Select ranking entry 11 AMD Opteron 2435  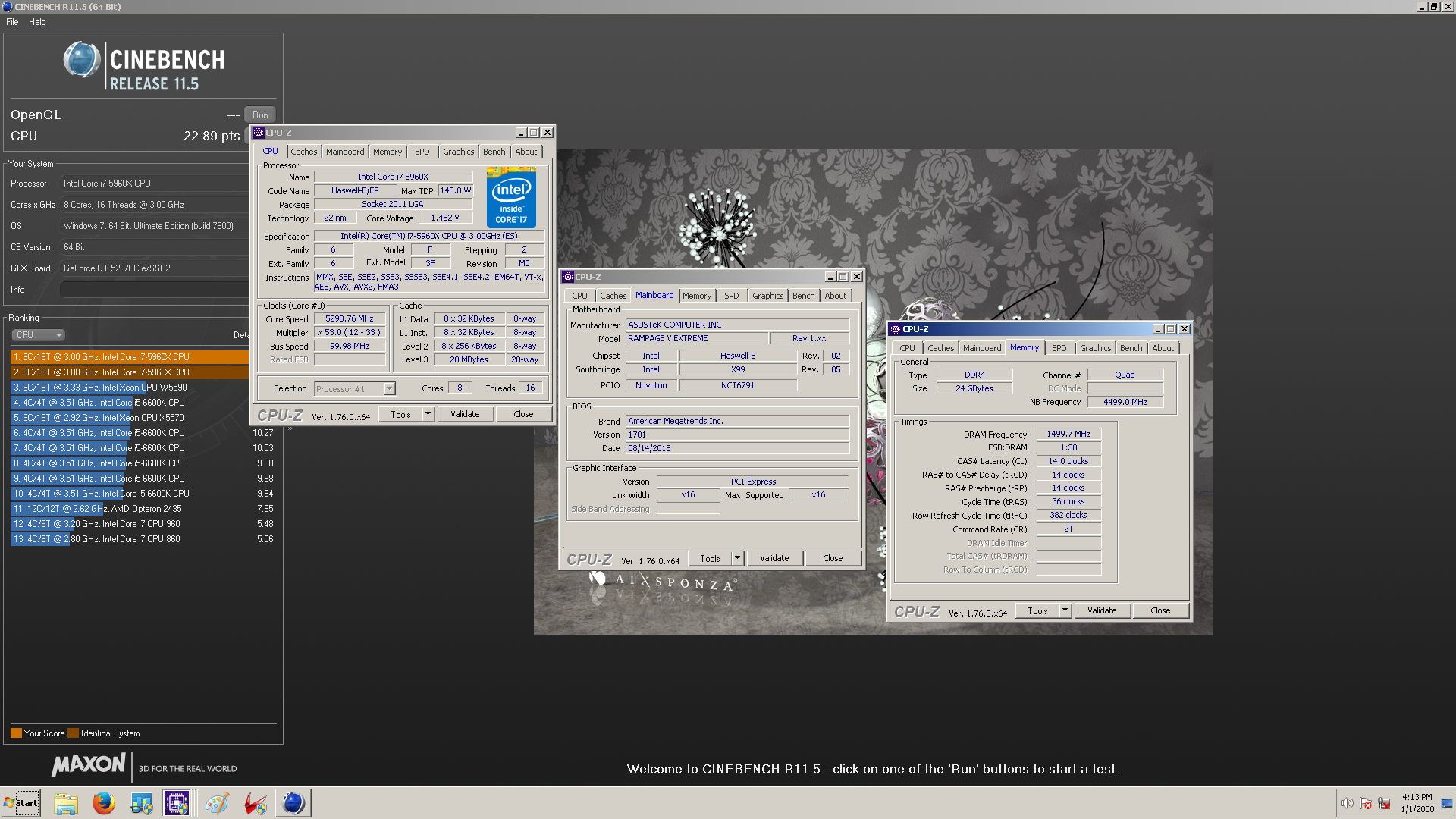click(143, 509)
